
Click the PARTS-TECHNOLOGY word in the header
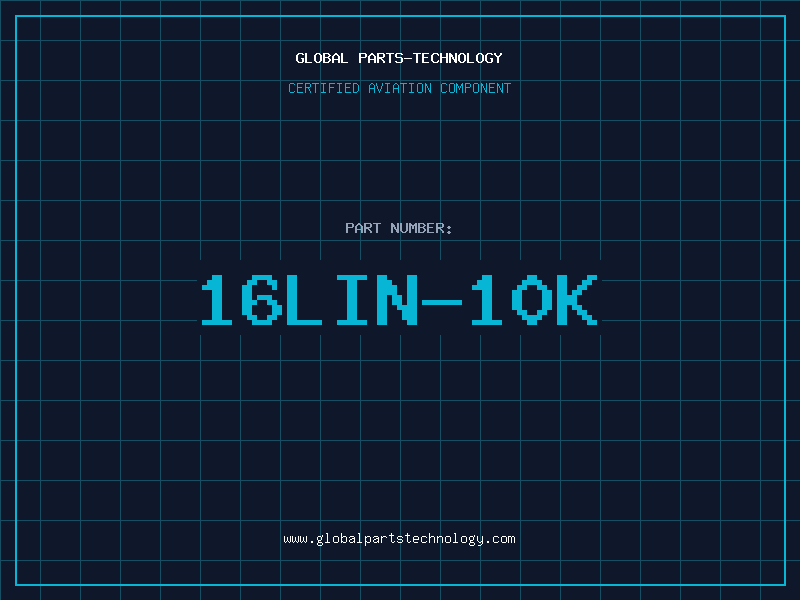tap(429, 58)
